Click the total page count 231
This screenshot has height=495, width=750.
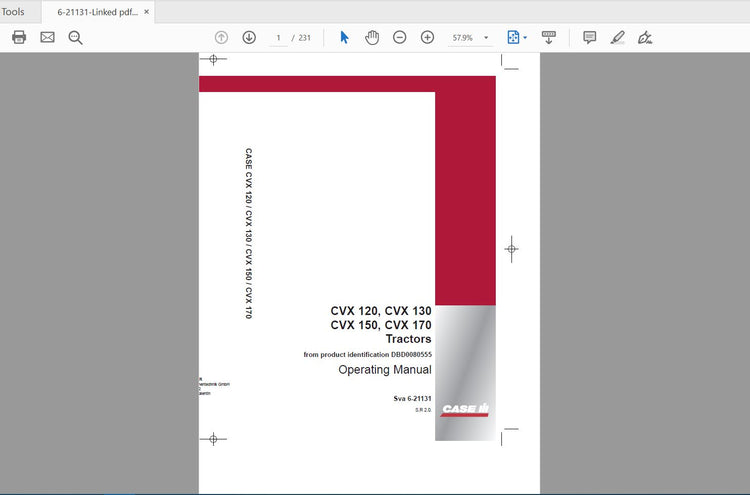tap(305, 38)
